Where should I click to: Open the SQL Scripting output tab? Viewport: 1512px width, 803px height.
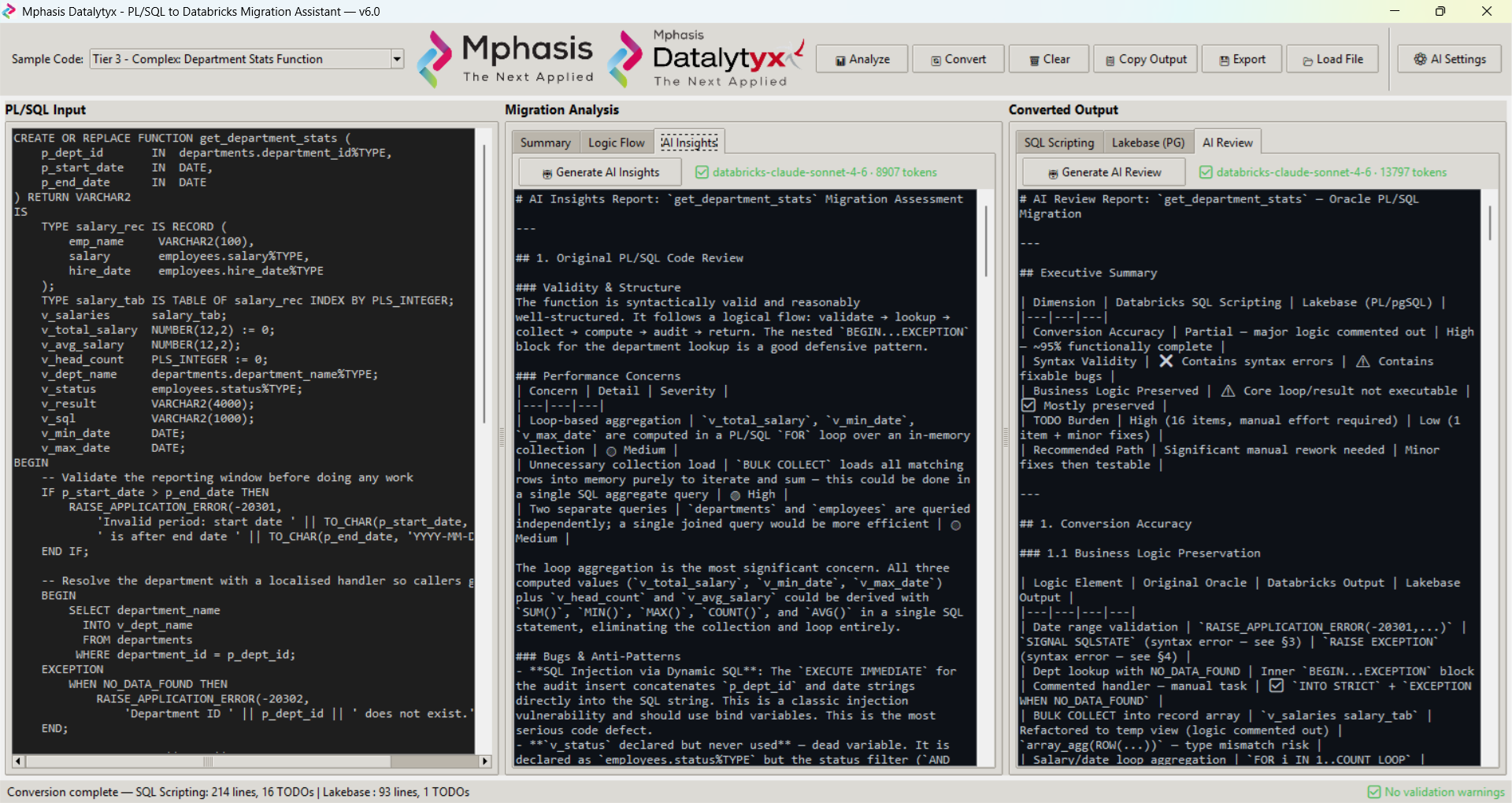1059,142
